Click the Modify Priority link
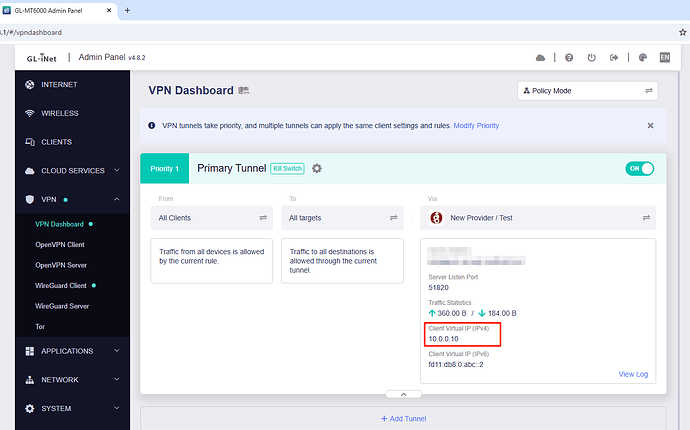Image resolution: width=690 pixels, height=430 pixels. 476,126
